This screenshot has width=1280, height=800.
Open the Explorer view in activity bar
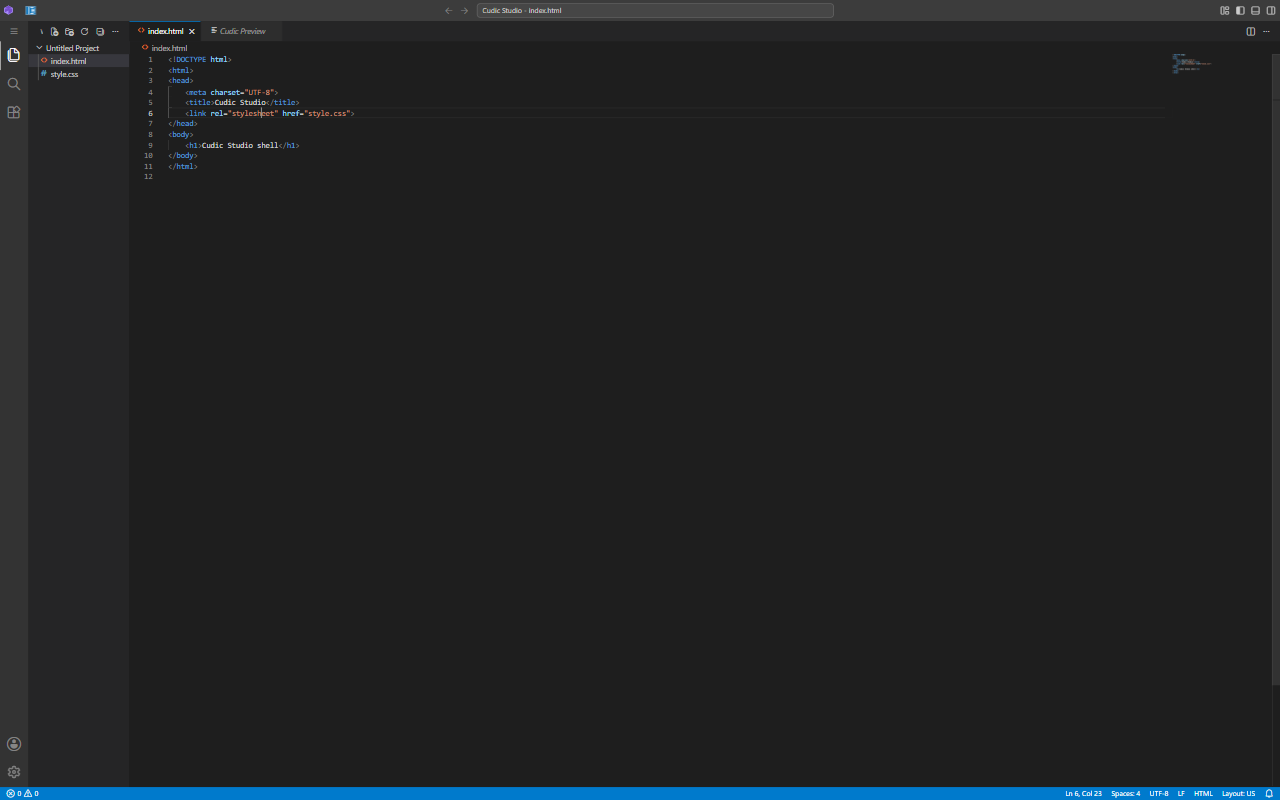point(14,55)
